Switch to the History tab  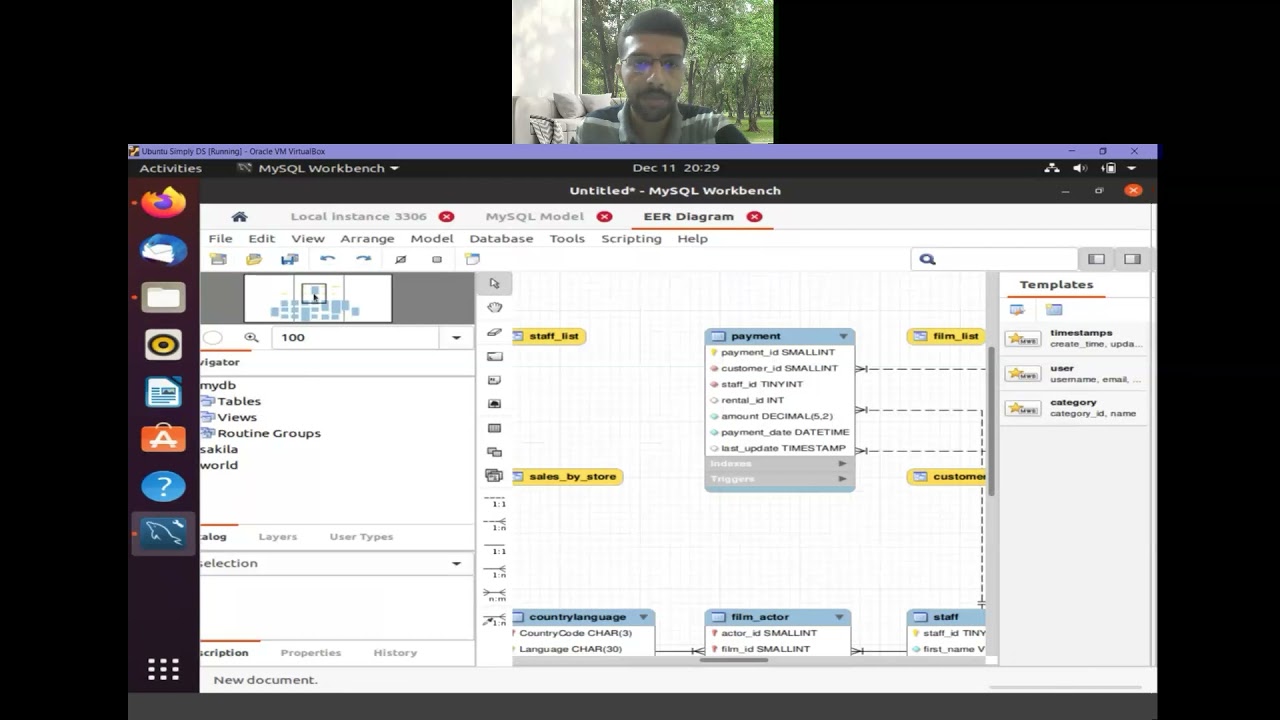pos(395,653)
